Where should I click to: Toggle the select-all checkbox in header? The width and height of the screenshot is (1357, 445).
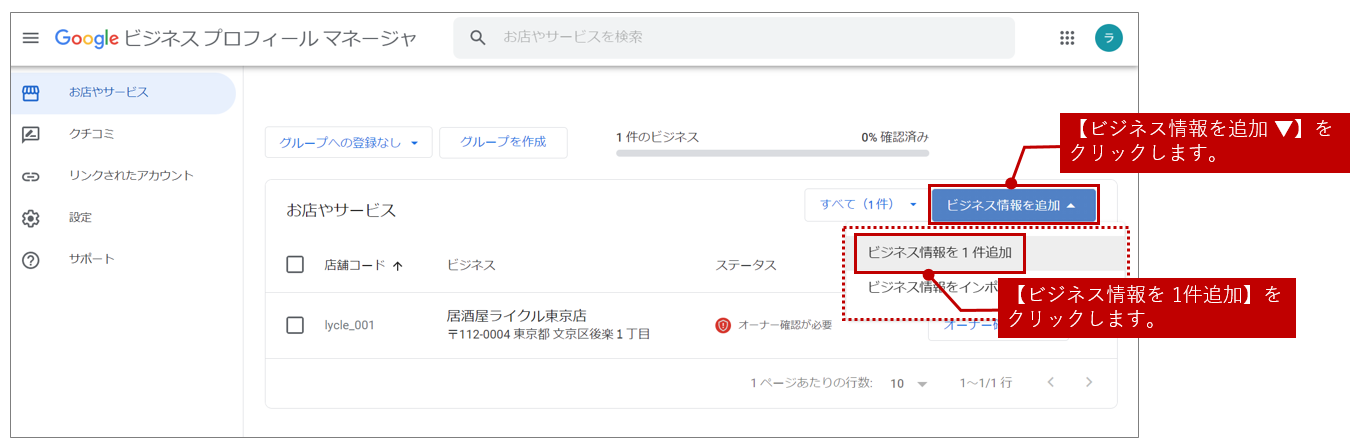click(x=295, y=265)
